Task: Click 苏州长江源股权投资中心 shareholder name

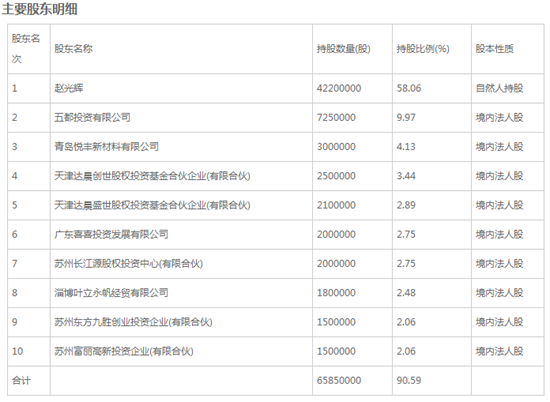Action: [x=128, y=263]
